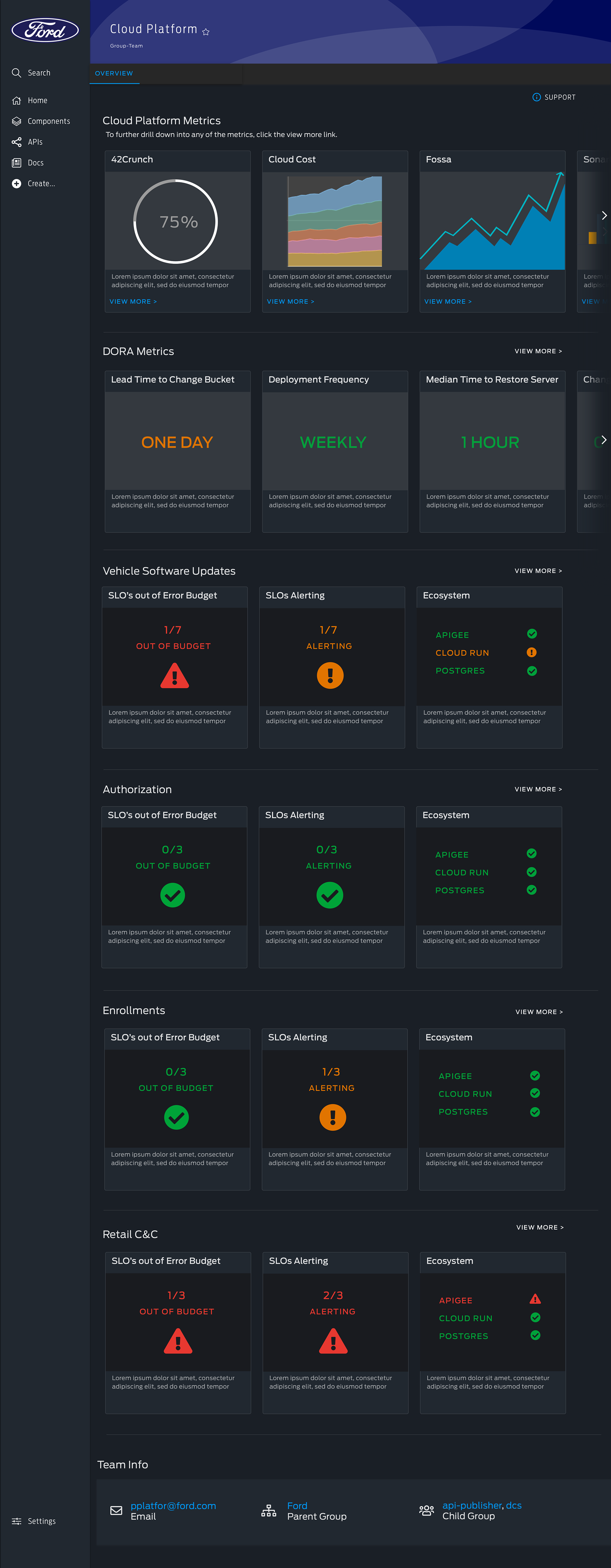The width and height of the screenshot is (611, 1568).
Task: Open the Ford parent group link
Action: point(297,1505)
